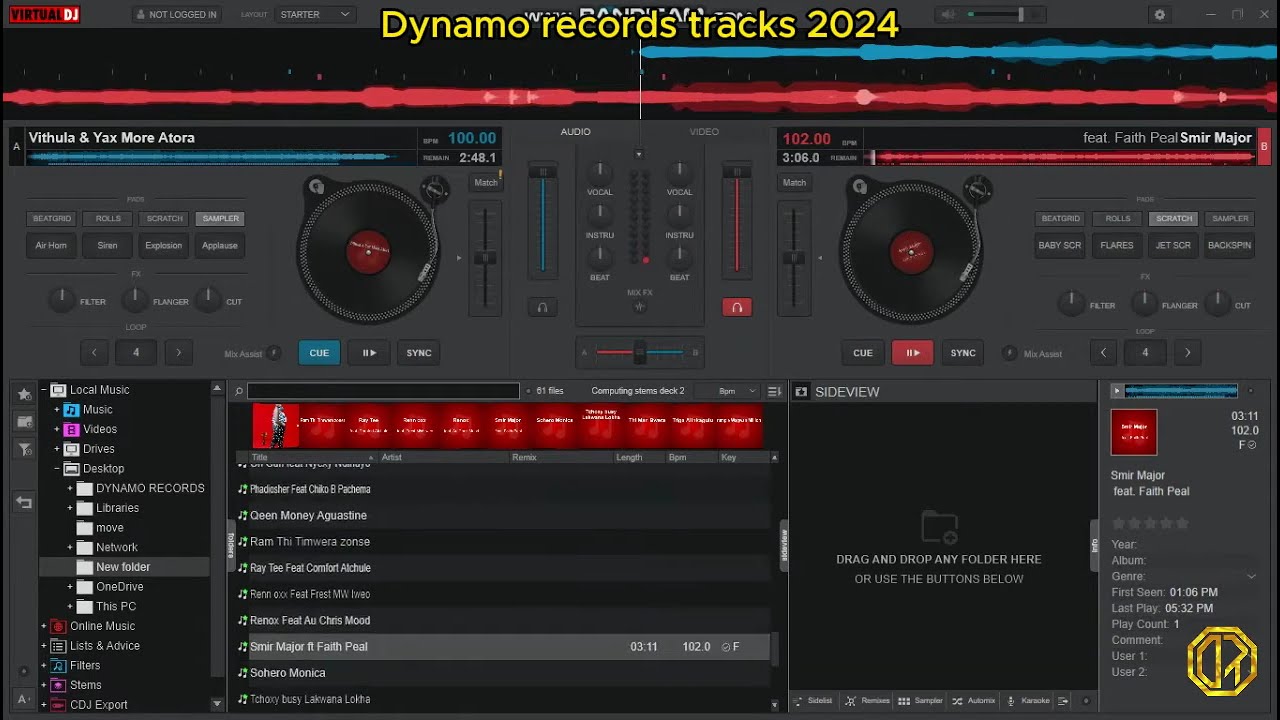The height and width of the screenshot is (720, 1280).
Task: Click the Lists & Advice icon
Action: [58, 646]
